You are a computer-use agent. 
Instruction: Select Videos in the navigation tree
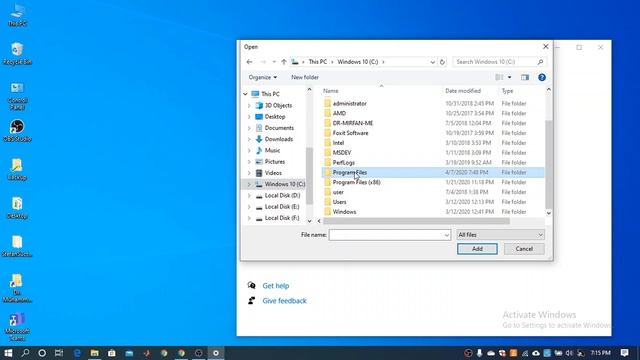pyautogui.click(x=273, y=173)
